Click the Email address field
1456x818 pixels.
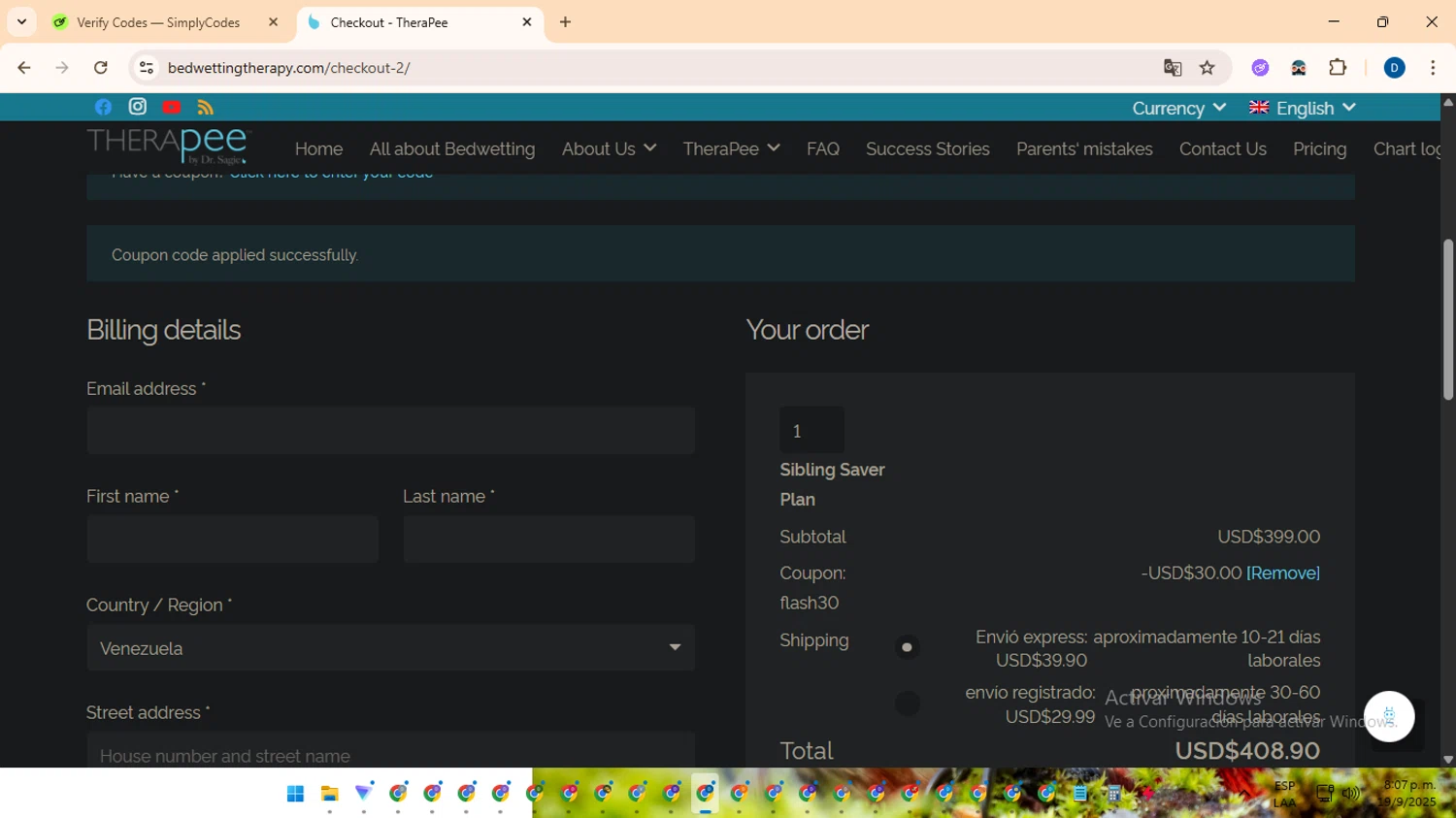[x=390, y=430]
